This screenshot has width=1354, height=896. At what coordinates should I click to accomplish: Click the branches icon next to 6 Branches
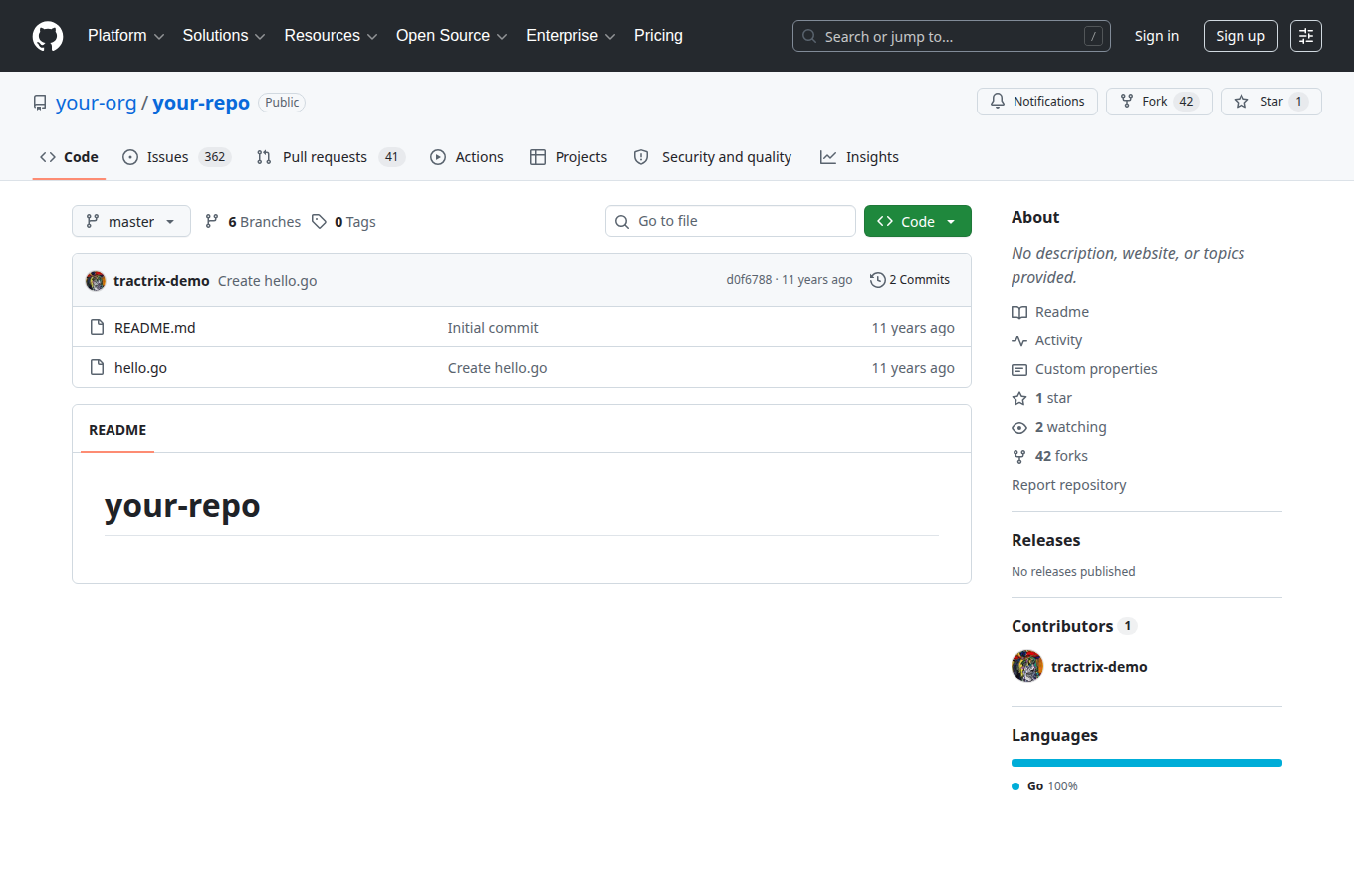(212, 221)
